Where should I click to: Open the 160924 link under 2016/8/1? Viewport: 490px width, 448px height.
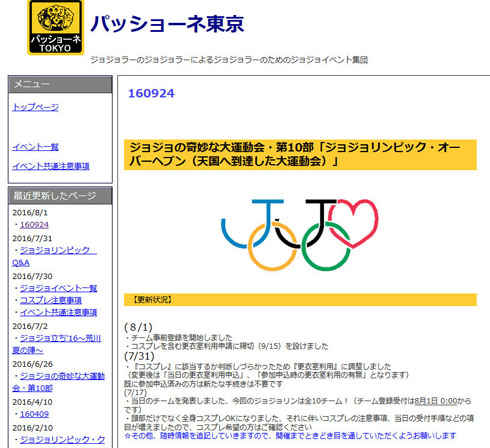click(34, 225)
